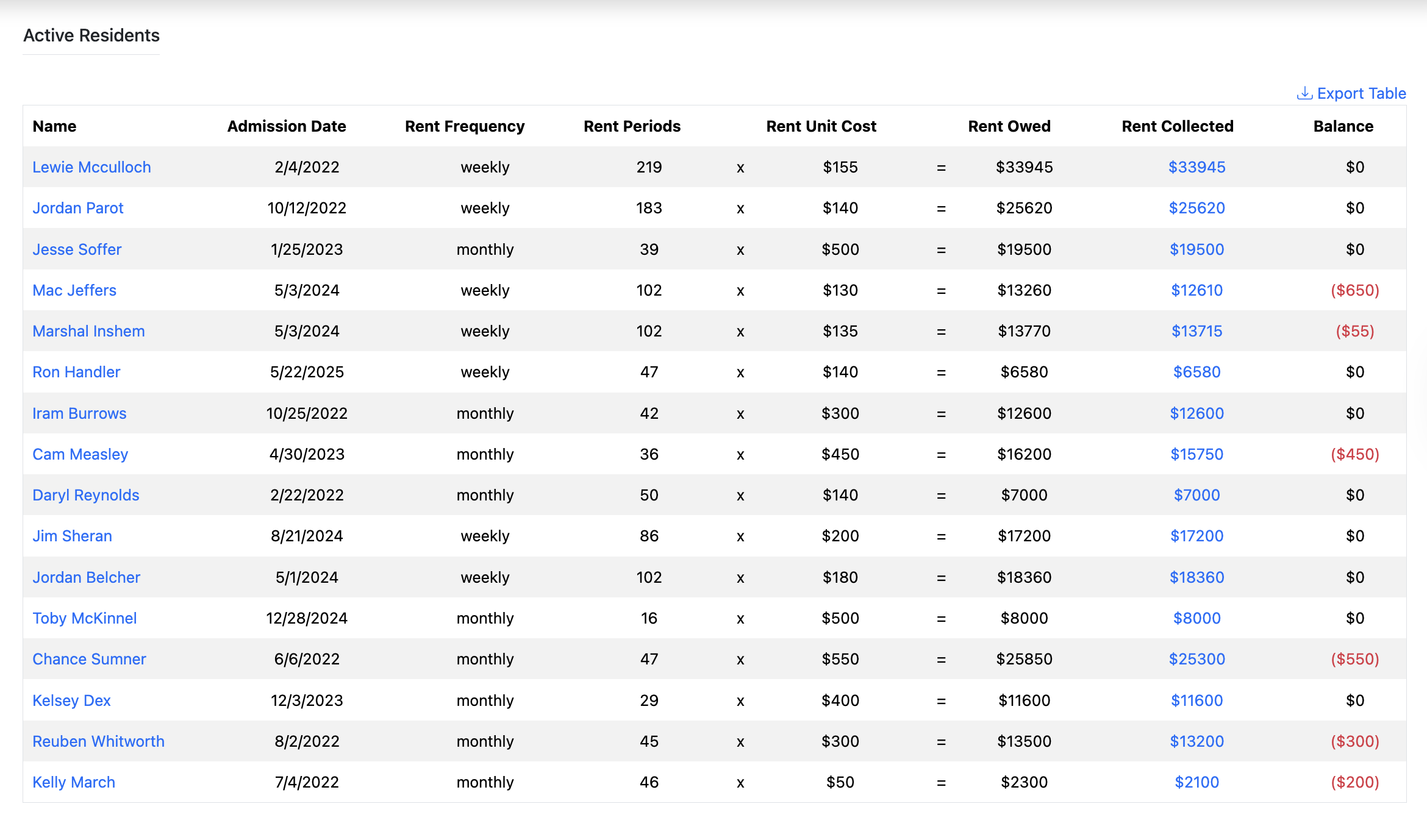
Task: Click Jordan Belcher's $18360 collected amount
Action: [x=1196, y=577]
